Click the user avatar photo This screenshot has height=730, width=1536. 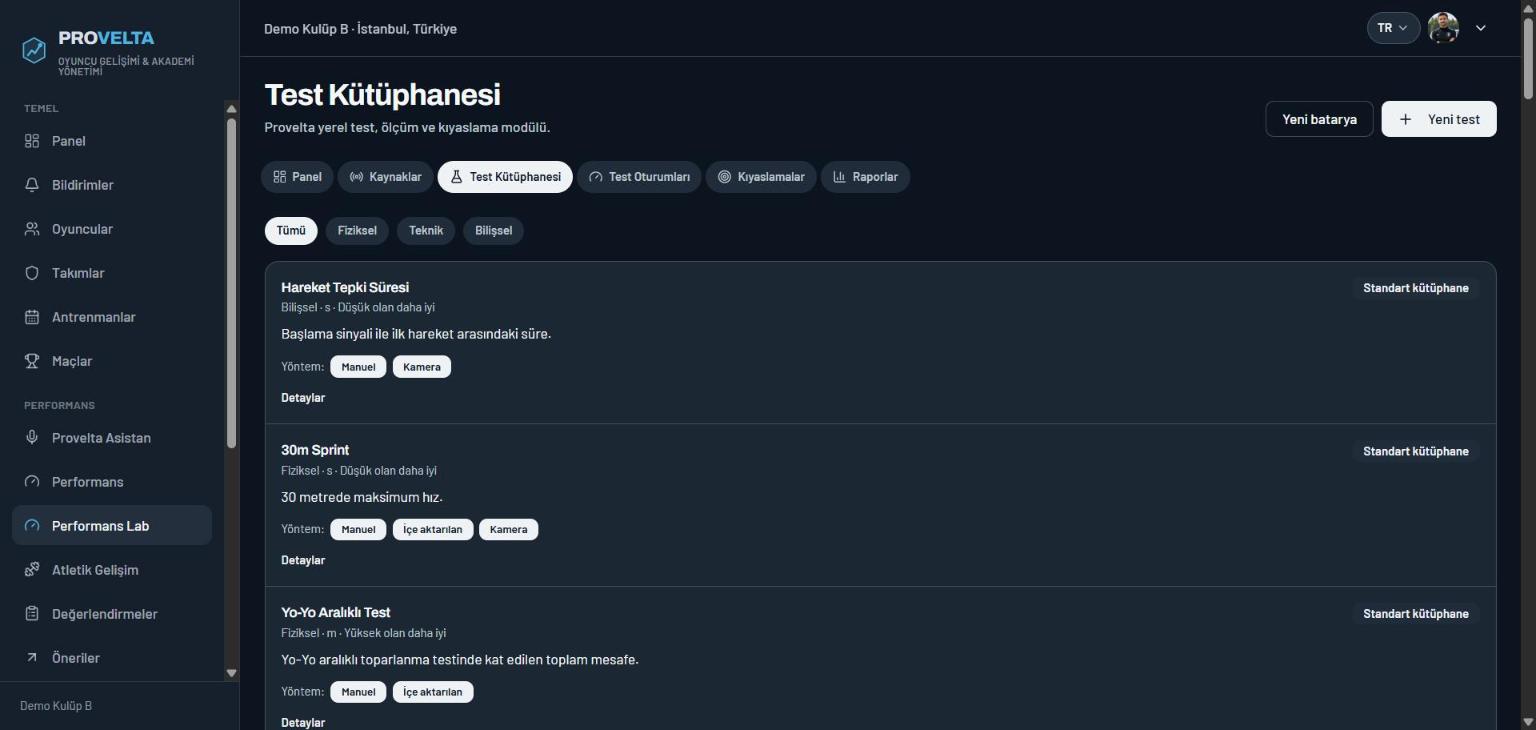[x=1443, y=28]
